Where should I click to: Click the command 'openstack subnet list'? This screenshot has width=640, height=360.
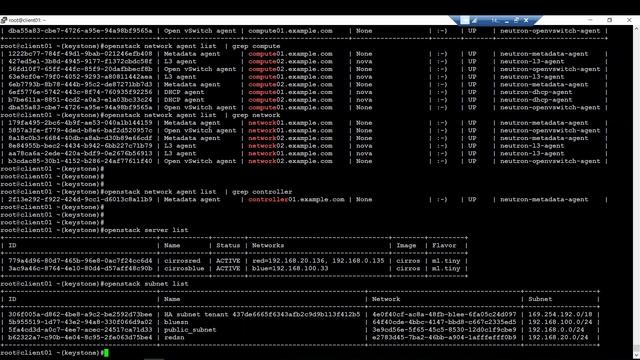pyautogui.click(x=146, y=284)
